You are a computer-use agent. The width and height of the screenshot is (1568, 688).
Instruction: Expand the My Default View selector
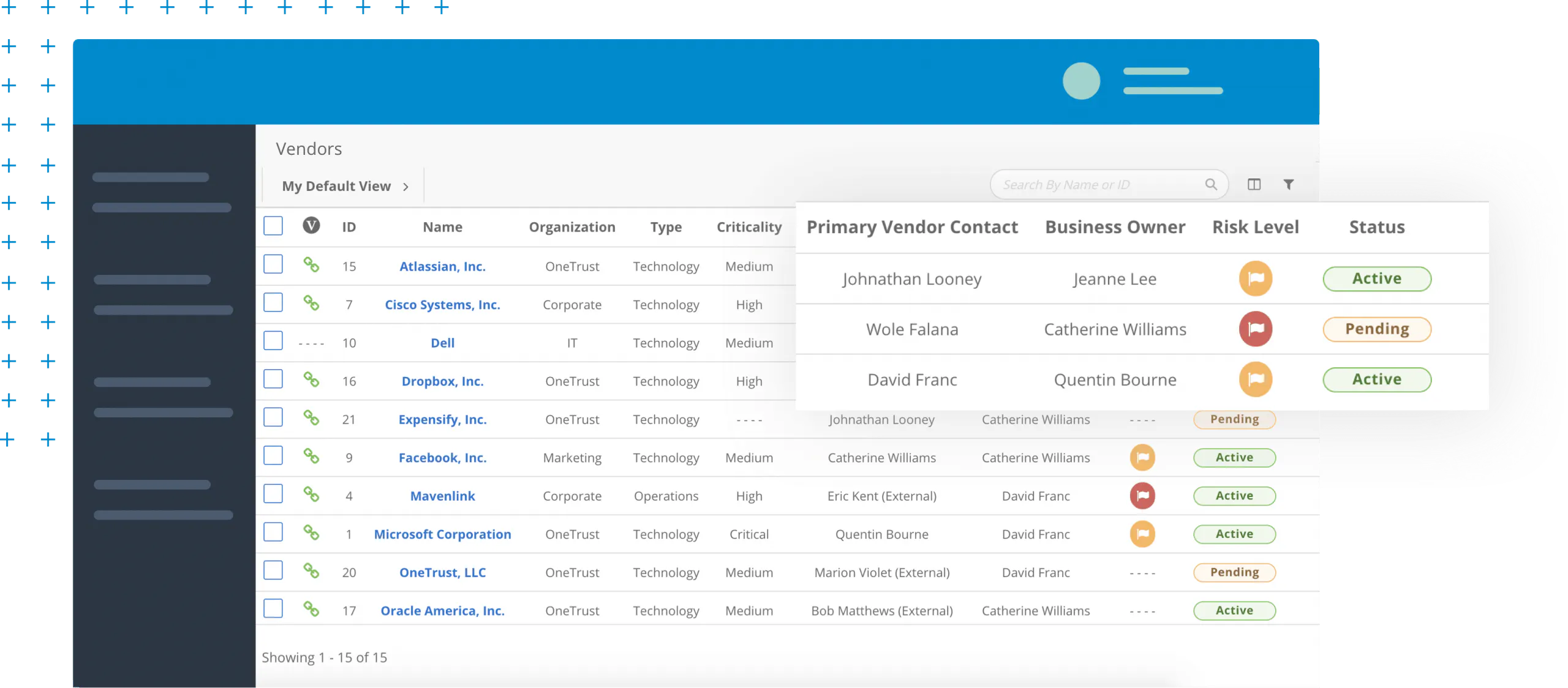pos(343,186)
